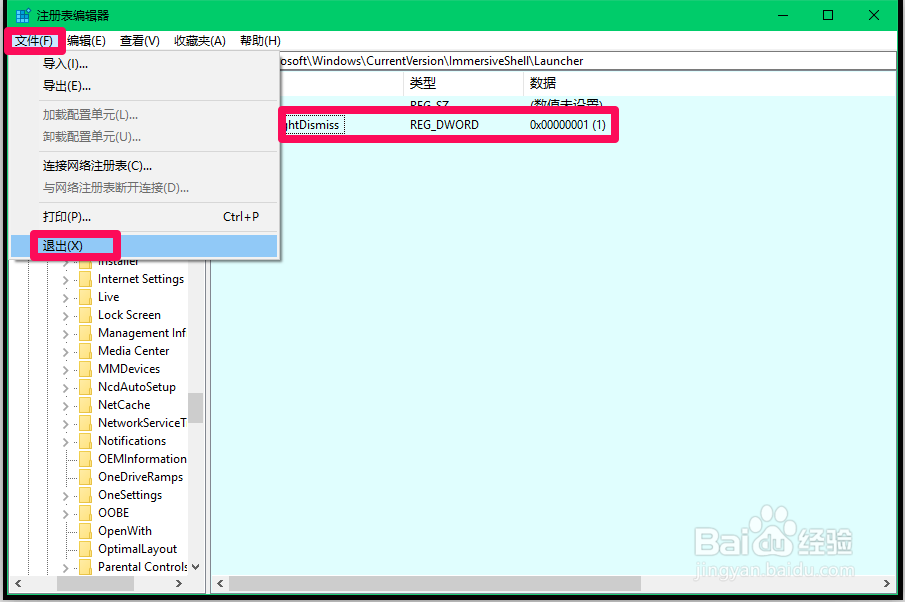905x602 pixels.
Task: Click tree pane scroll right arrow
Action: click(x=179, y=584)
